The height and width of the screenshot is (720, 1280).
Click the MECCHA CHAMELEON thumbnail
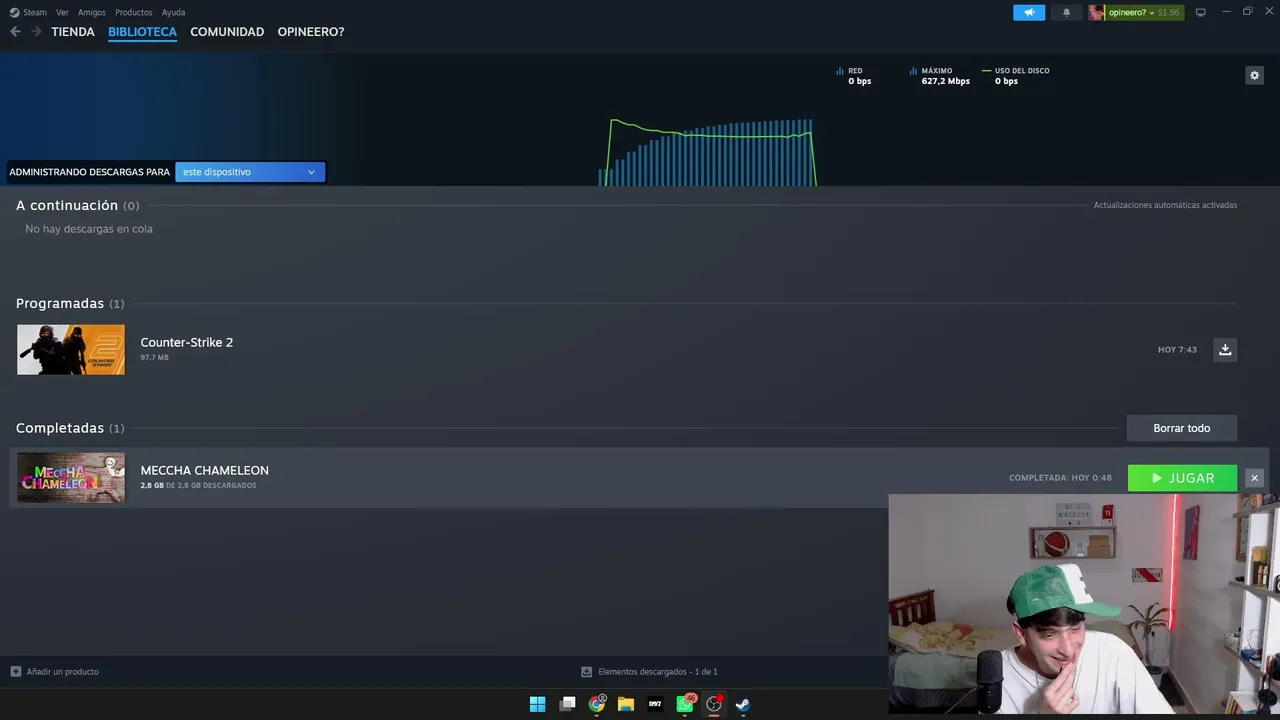71,478
